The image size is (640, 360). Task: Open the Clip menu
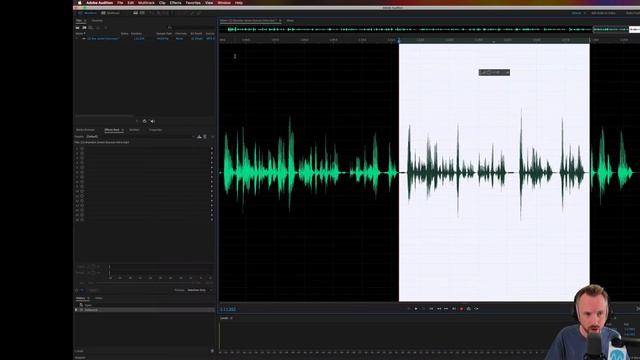pyautogui.click(x=162, y=2)
